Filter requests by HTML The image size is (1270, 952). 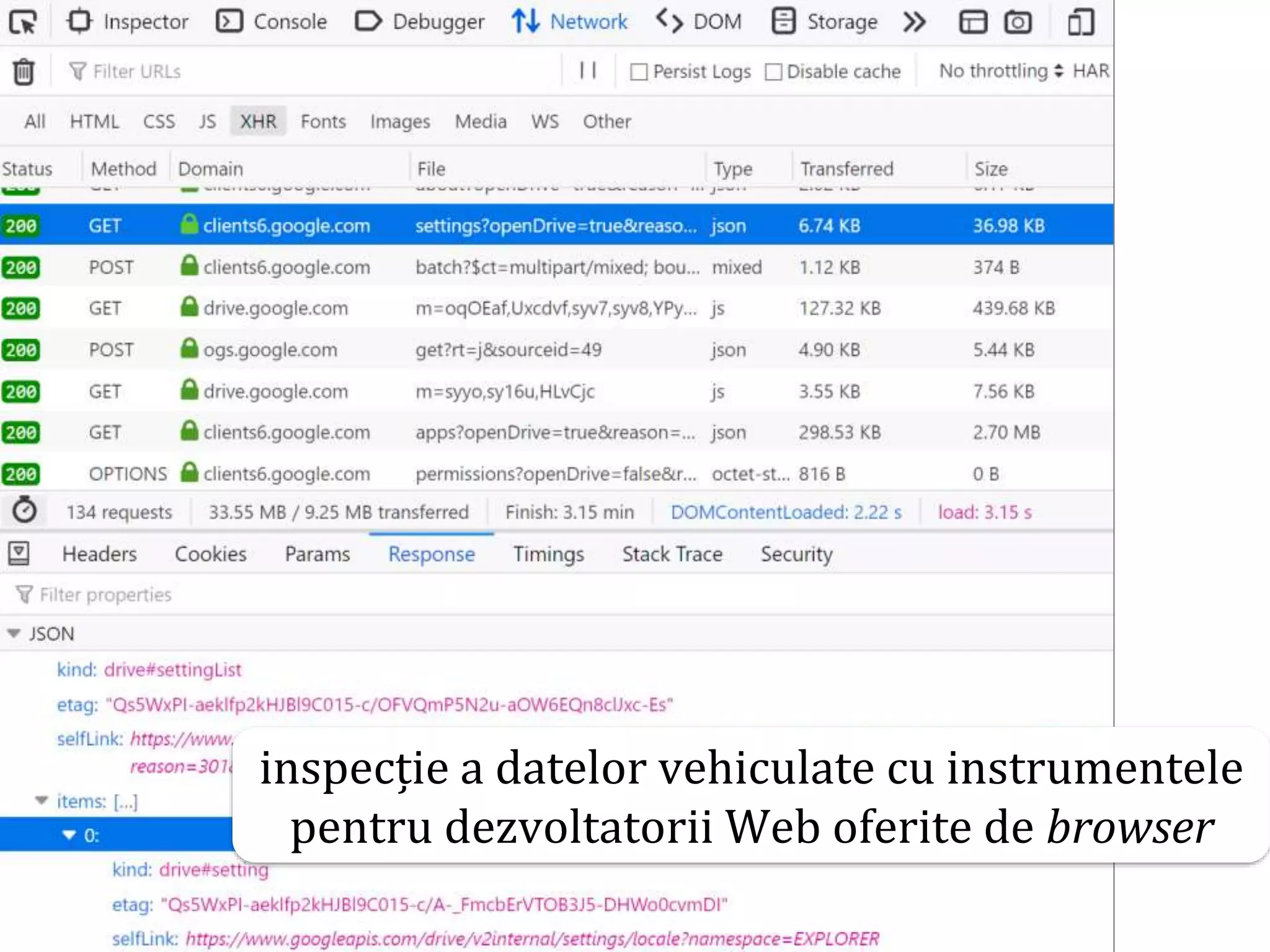[x=94, y=121]
